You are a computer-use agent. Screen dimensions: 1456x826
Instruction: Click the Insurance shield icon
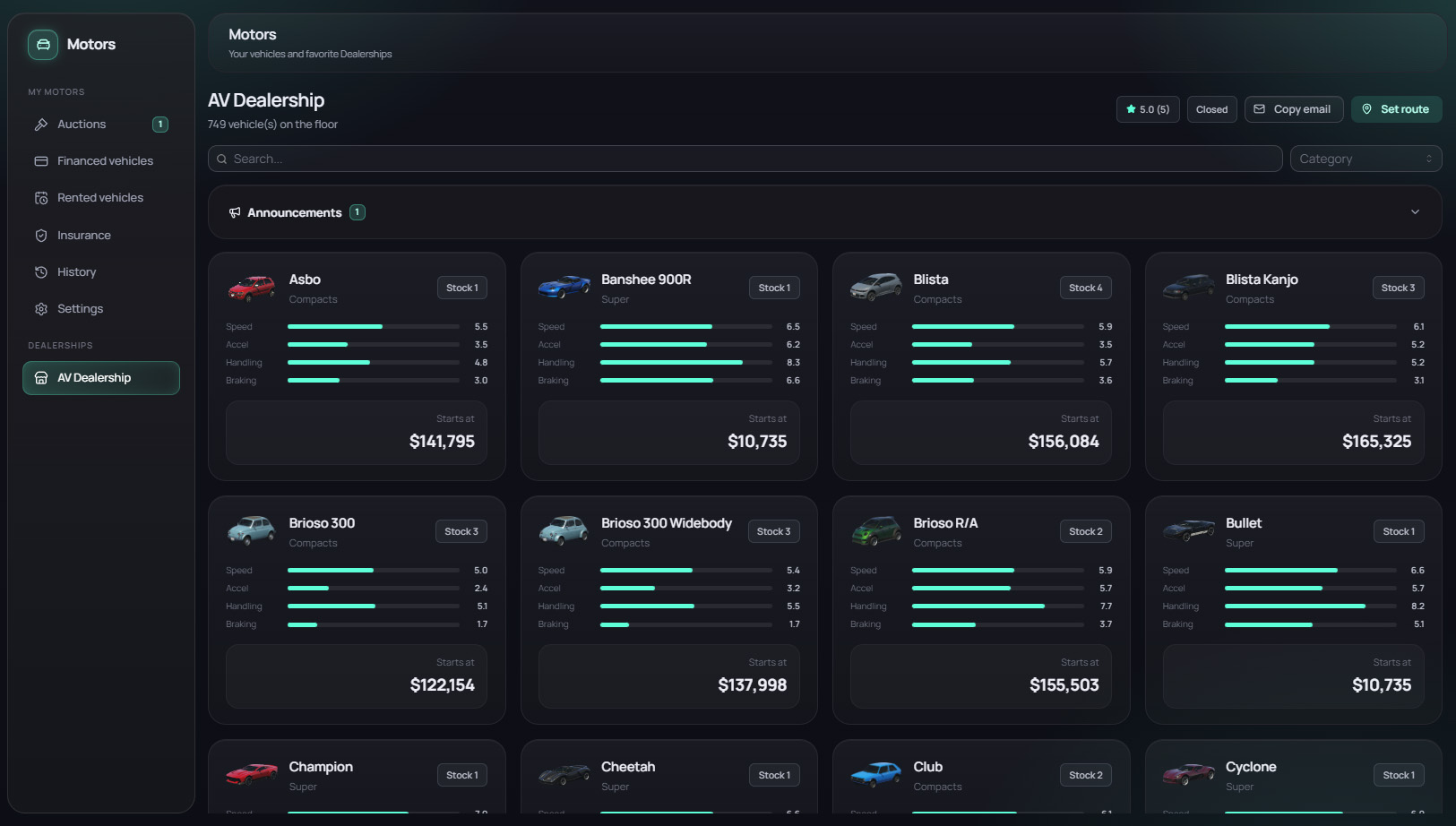pyautogui.click(x=41, y=236)
